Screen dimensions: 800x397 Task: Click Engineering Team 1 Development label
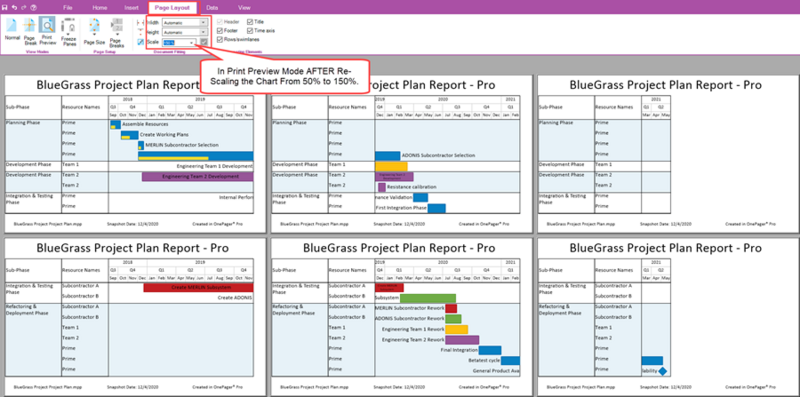point(215,166)
